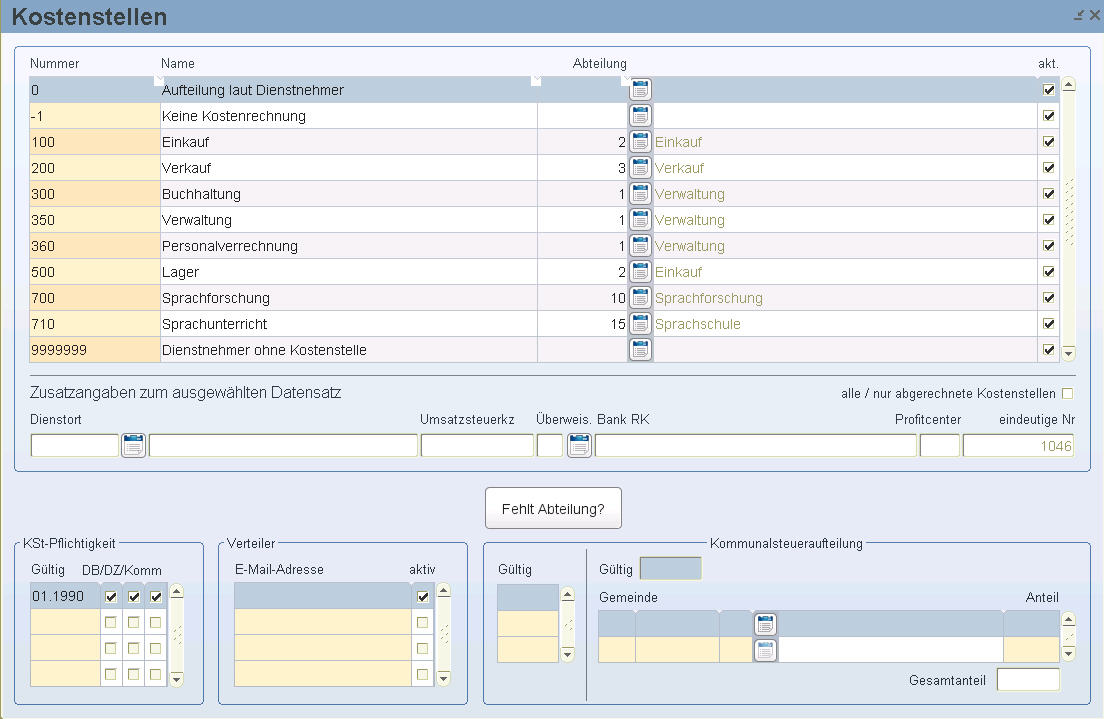Click the Sprachschule department label
1104x719 pixels.
(698, 324)
